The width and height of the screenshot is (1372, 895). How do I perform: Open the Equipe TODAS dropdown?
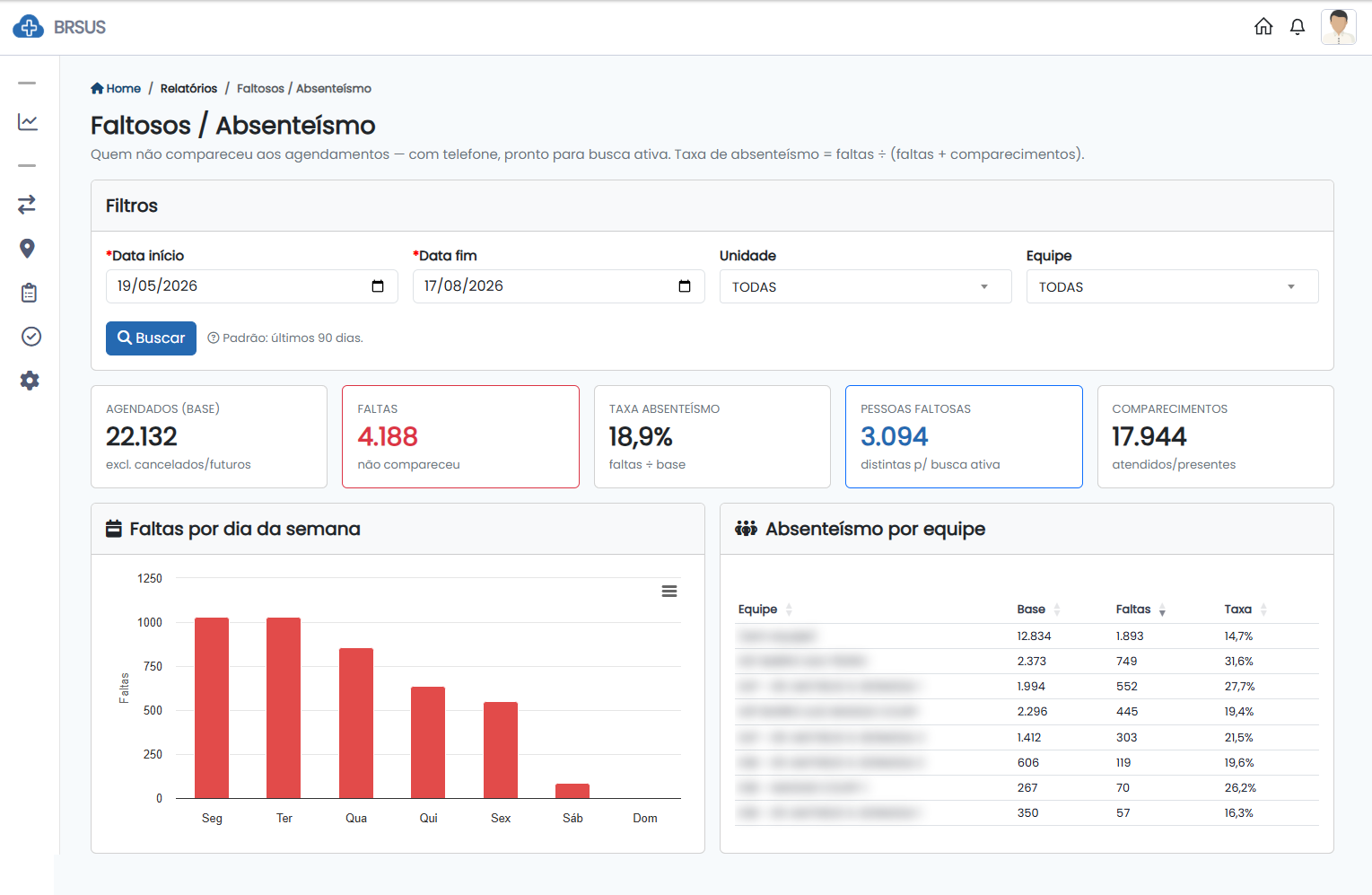coord(1172,286)
